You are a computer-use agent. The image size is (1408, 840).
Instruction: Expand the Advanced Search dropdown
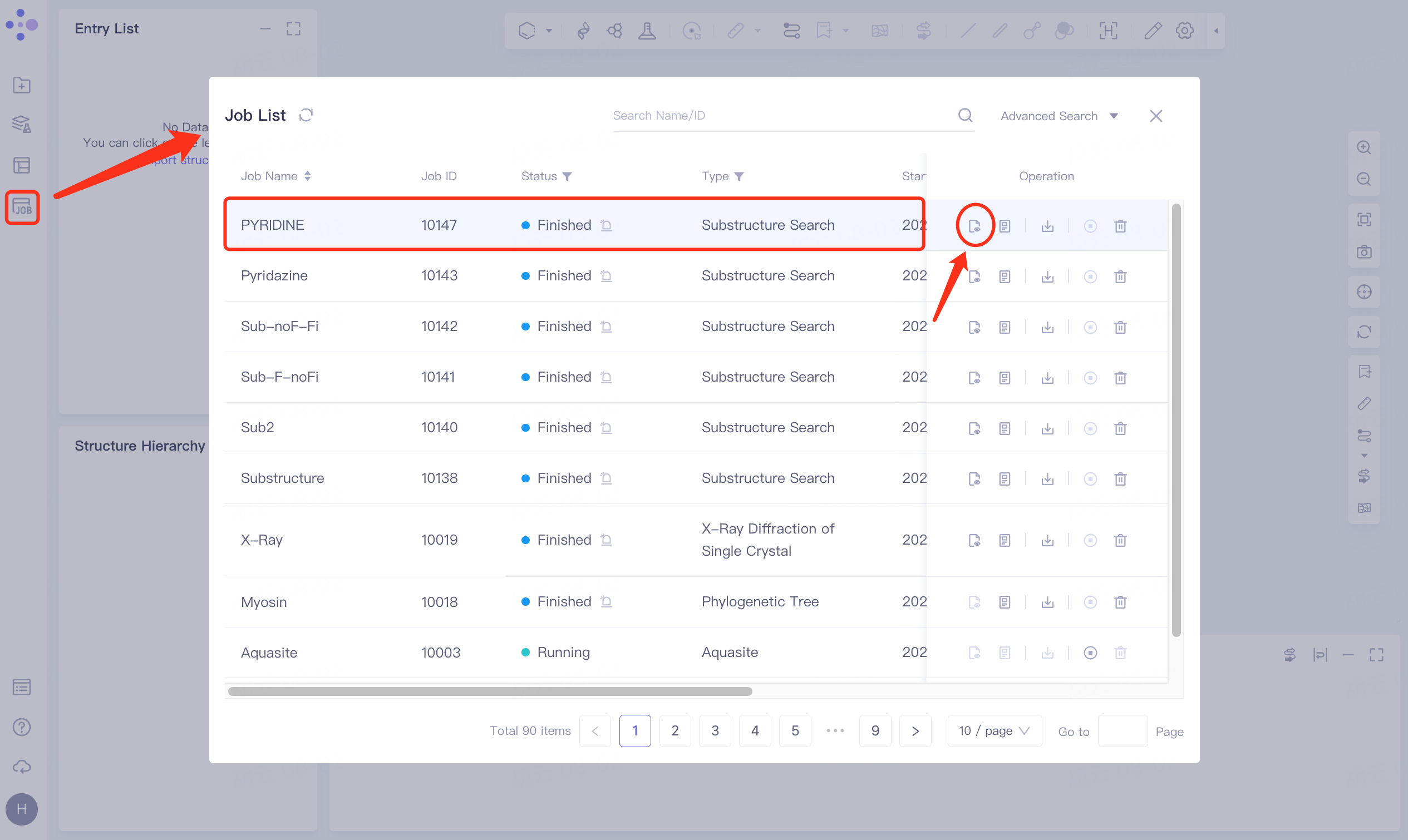(1059, 116)
